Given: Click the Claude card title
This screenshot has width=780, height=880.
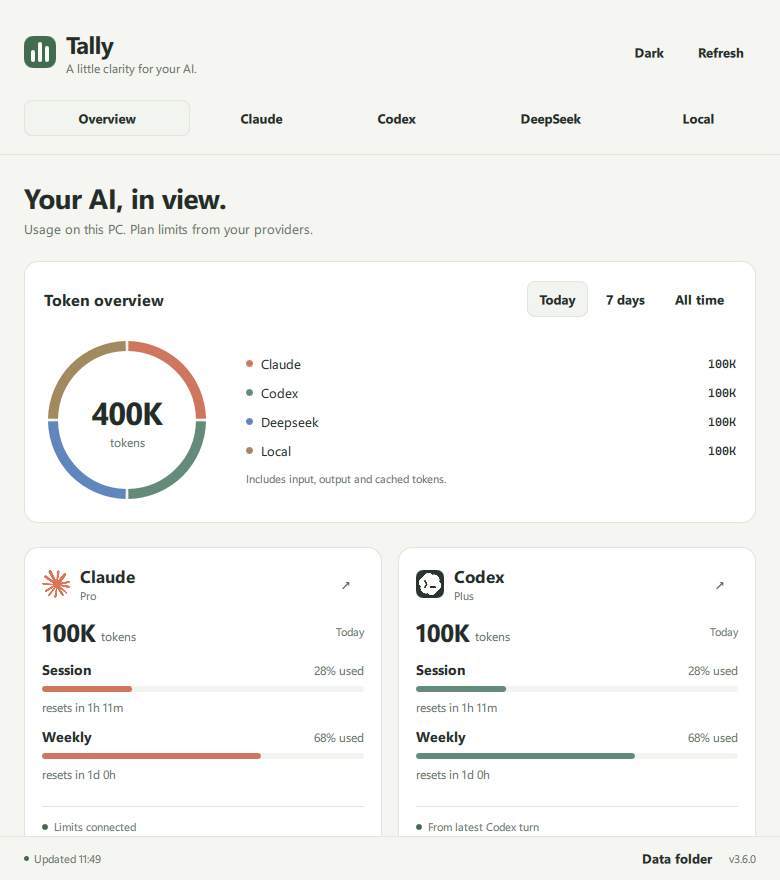Looking at the screenshot, I should (107, 577).
